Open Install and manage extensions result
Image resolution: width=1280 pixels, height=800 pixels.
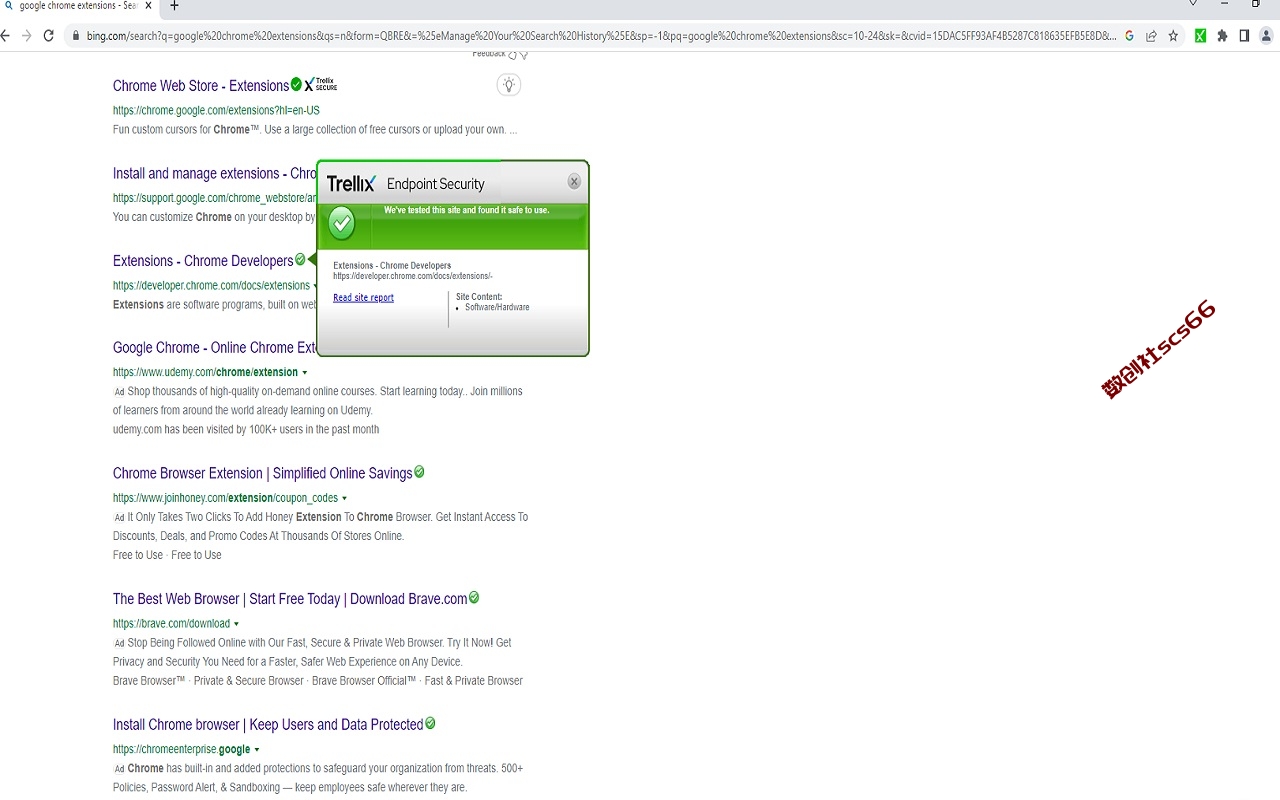214,174
